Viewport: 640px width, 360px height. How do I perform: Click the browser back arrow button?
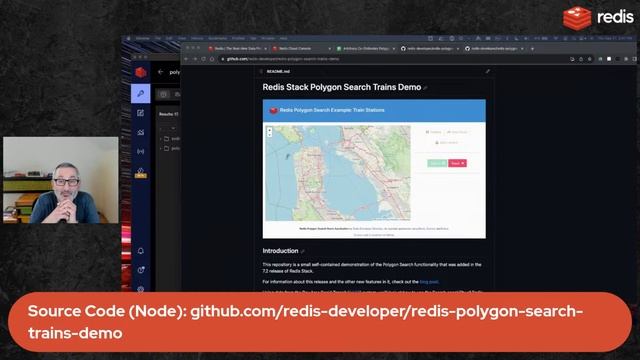pyautogui.click(x=186, y=59)
